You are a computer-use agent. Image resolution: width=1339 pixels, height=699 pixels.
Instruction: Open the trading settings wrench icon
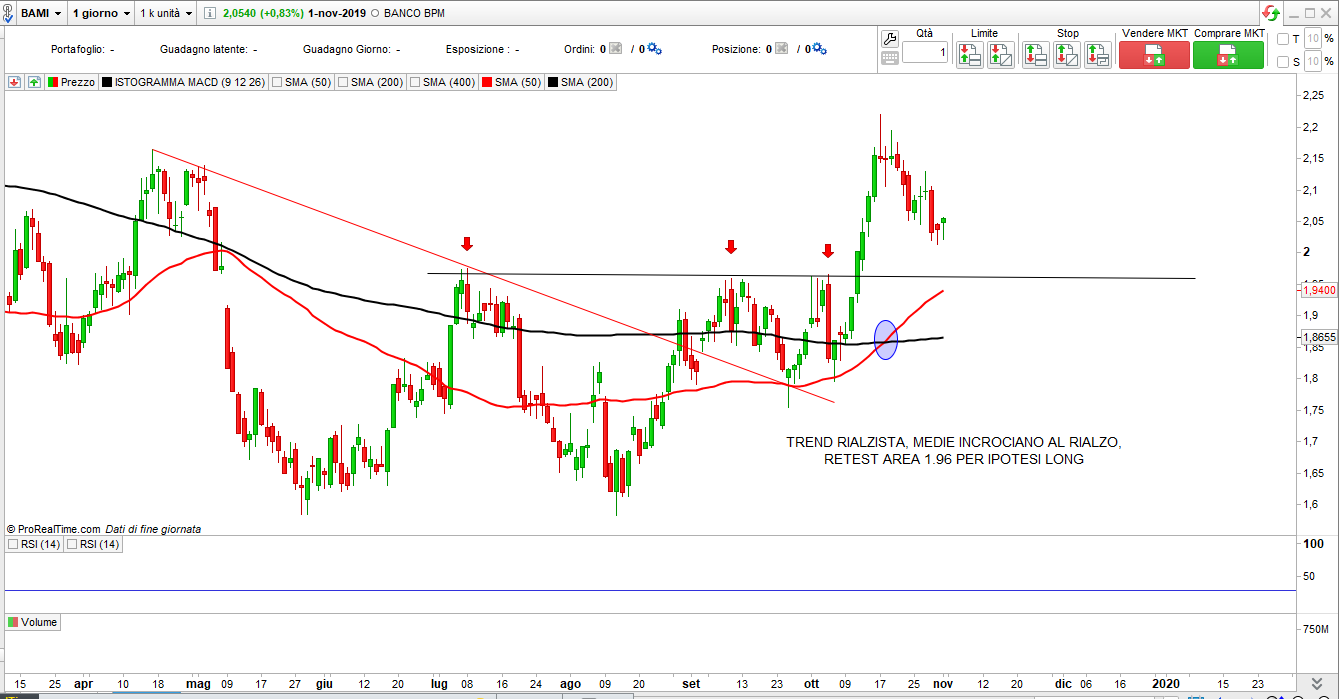(x=890, y=39)
